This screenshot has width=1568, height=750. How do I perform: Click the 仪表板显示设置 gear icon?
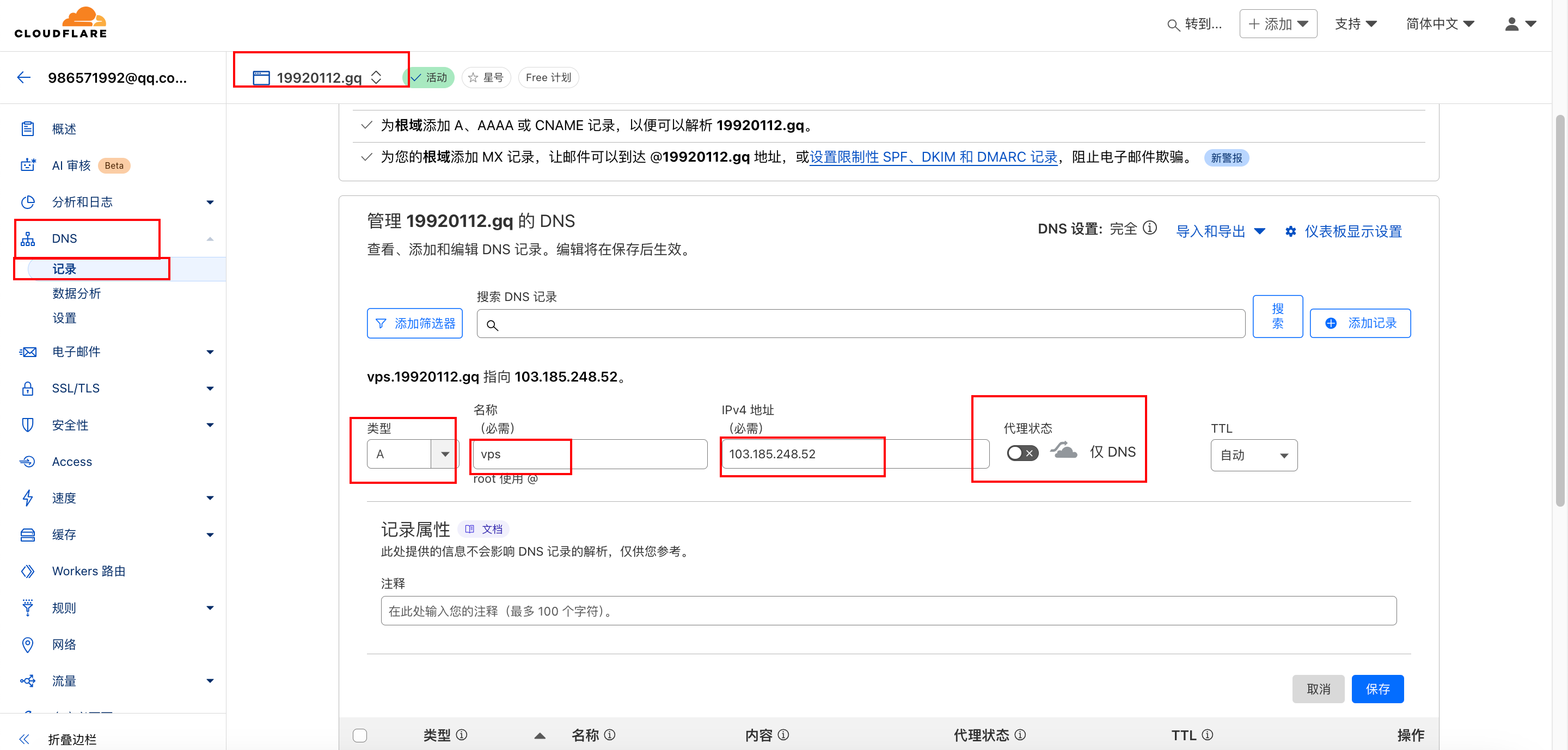pos(1290,232)
